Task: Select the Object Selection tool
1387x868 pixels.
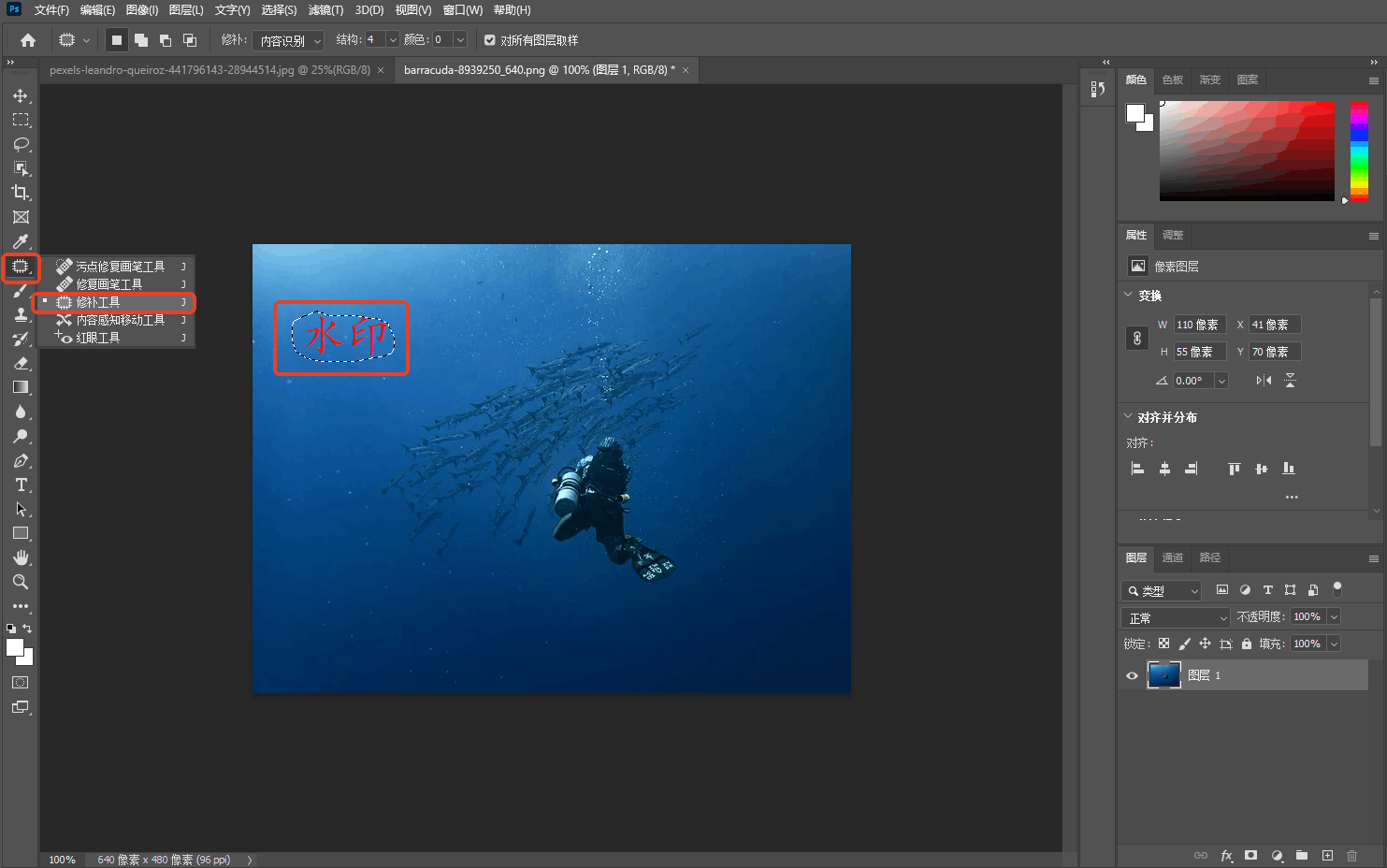Action: click(21, 169)
